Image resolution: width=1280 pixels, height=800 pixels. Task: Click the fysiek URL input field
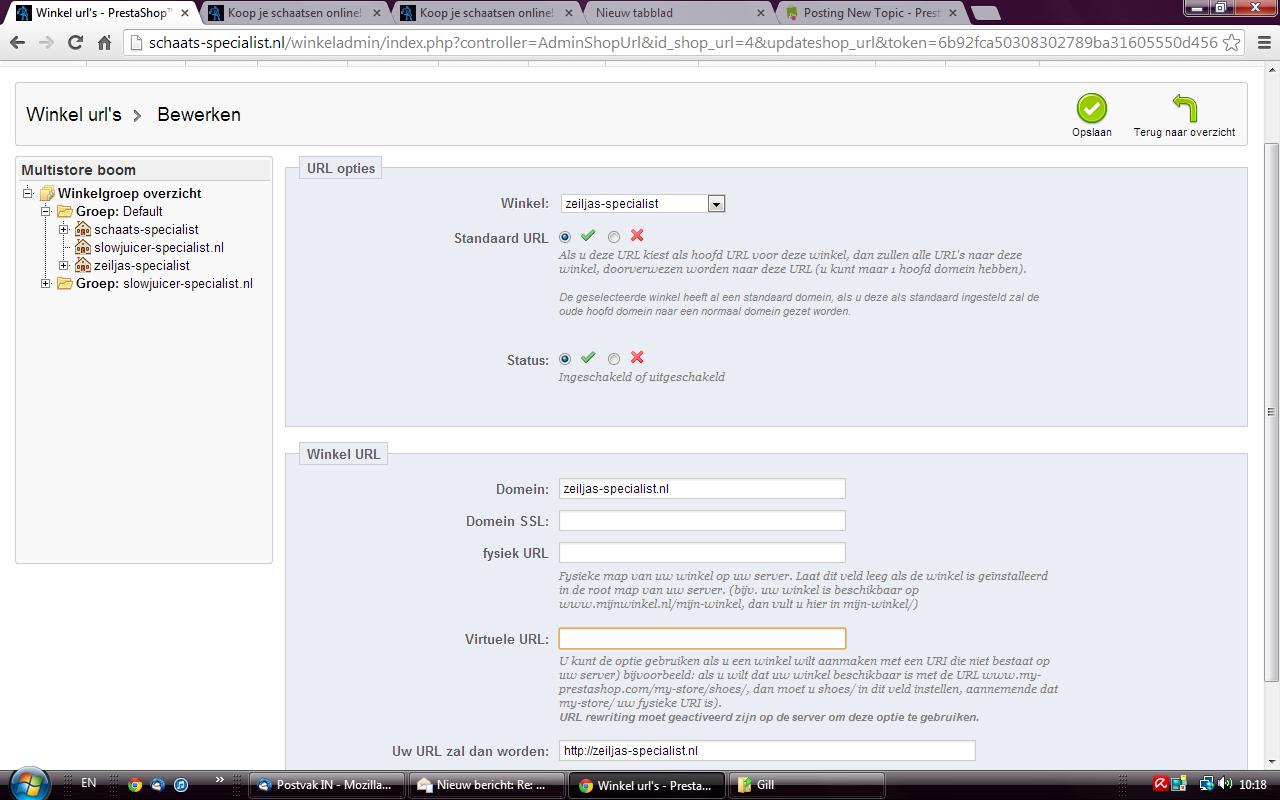(702, 553)
